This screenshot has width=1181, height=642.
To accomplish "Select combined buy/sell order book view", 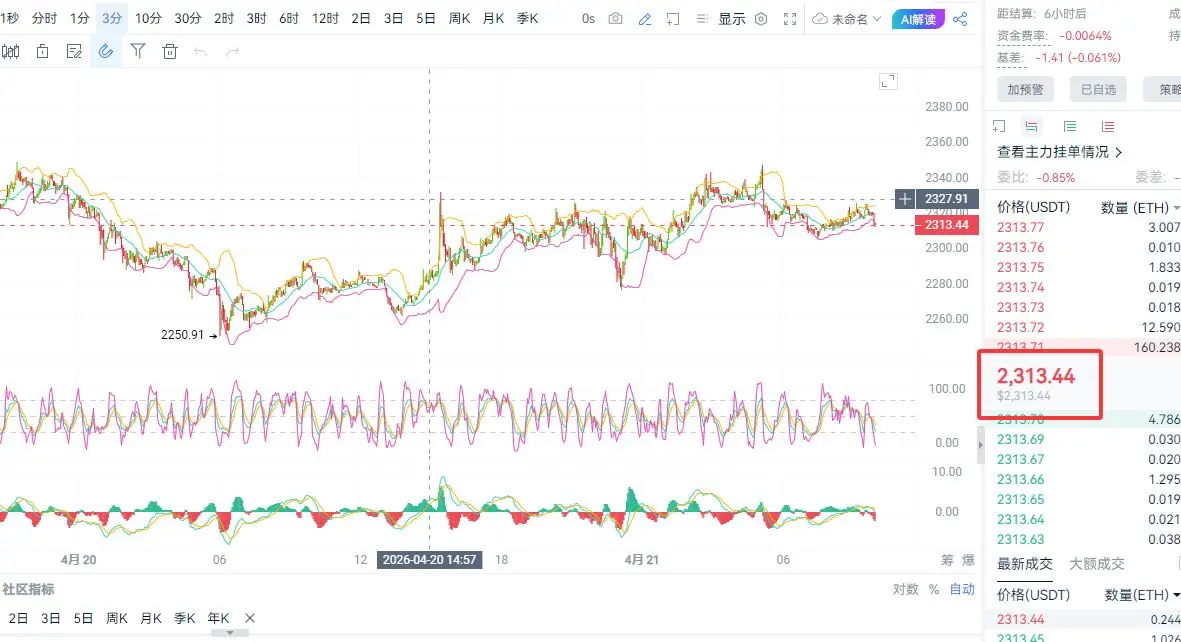I will point(1032,127).
